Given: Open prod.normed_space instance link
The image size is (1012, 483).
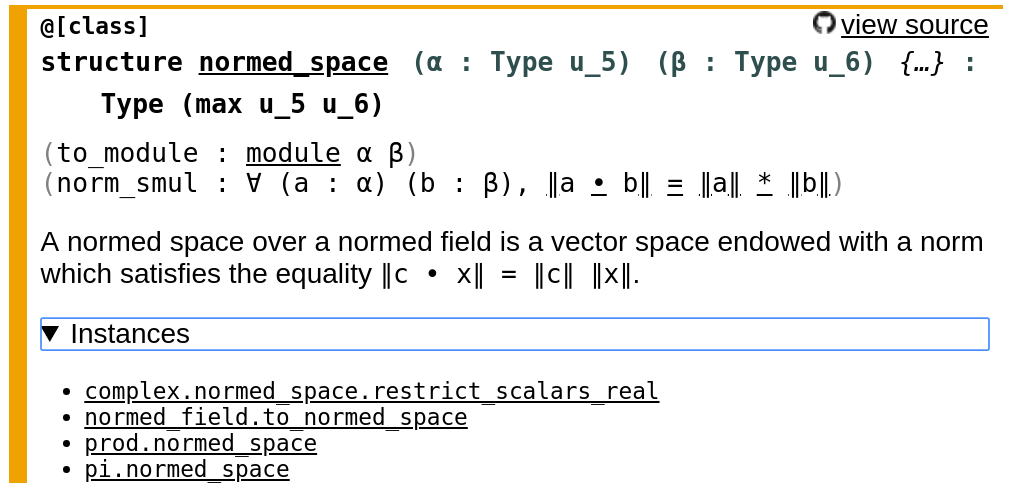Looking at the screenshot, I should click(201, 444).
